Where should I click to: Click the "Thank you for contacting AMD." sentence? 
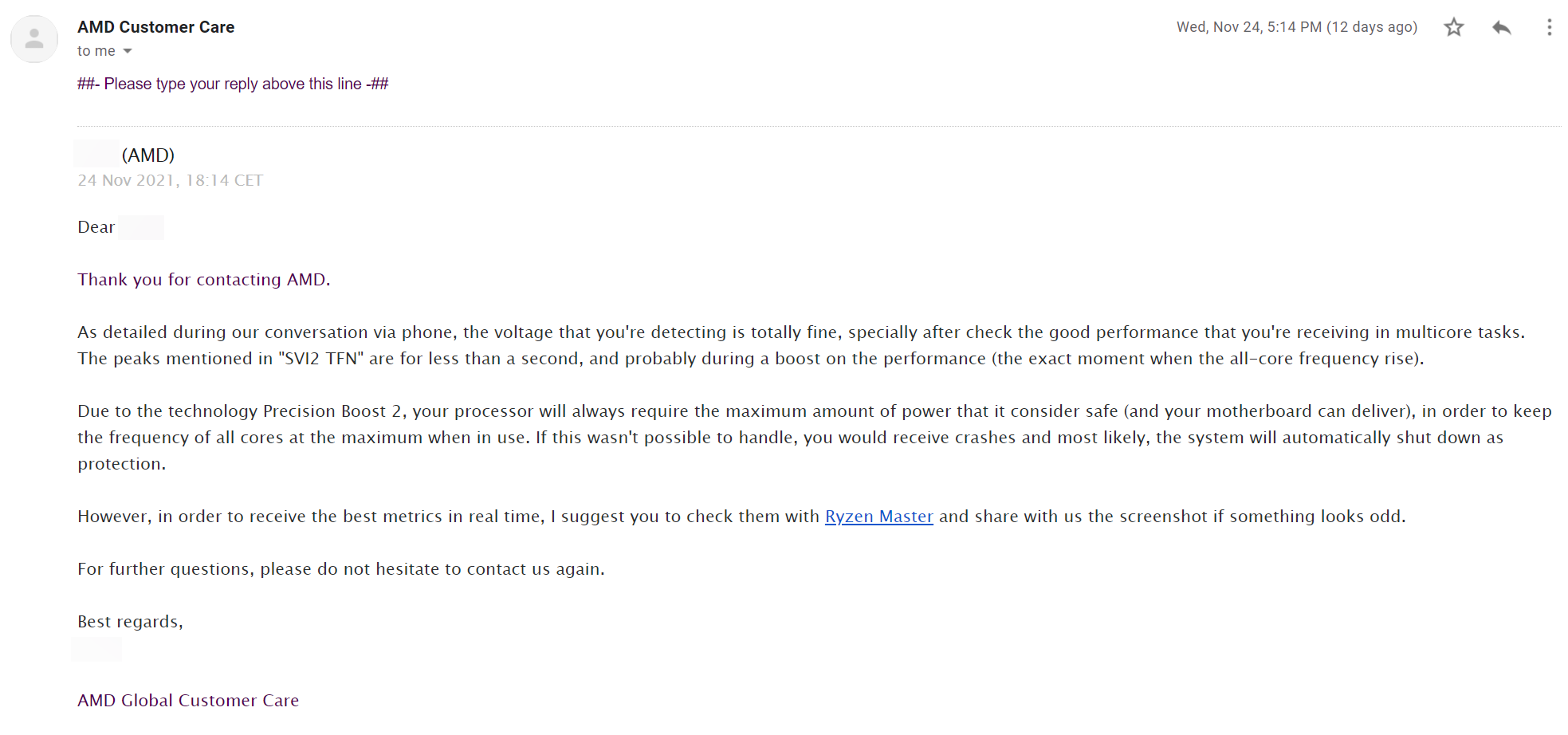203,280
